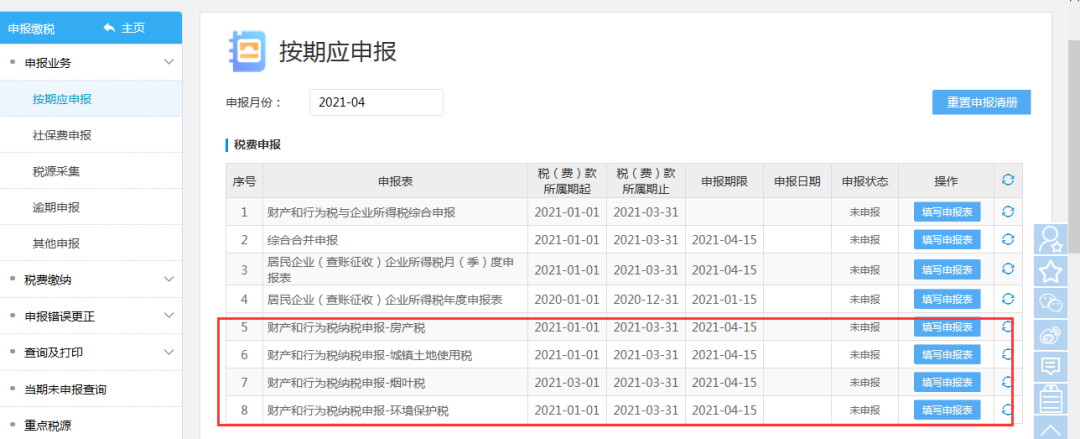Click the 2021-01-15 deadline cell
Viewport: 1080px width, 439px height.
click(725, 299)
